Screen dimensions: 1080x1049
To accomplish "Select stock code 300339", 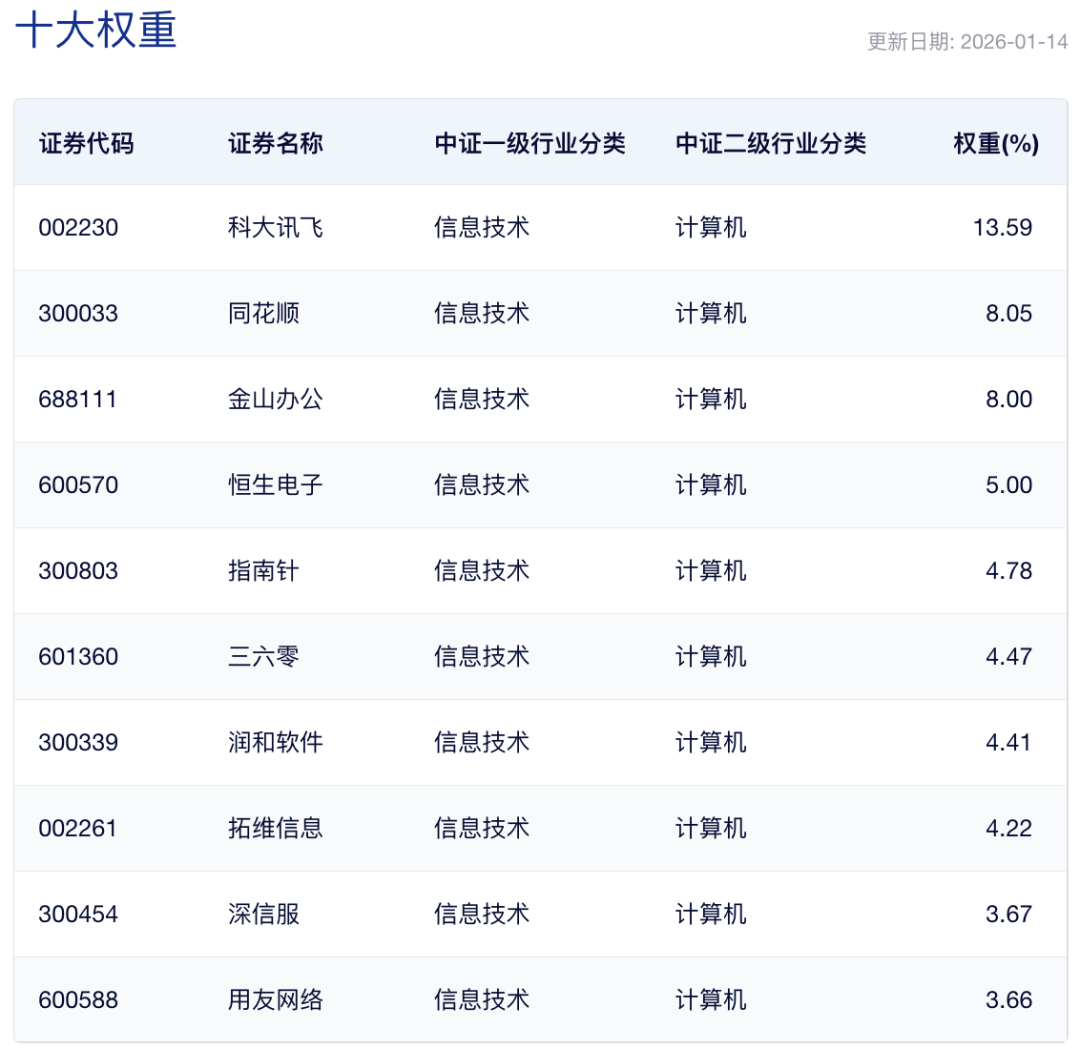I will pyautogui.click(x=79, y=742).
